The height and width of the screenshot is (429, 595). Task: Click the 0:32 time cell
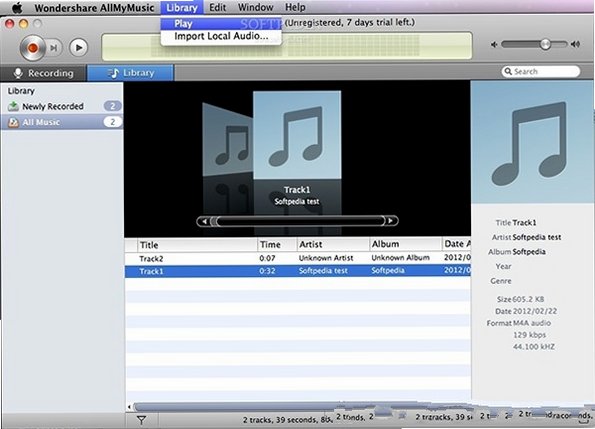pos(267,271)
